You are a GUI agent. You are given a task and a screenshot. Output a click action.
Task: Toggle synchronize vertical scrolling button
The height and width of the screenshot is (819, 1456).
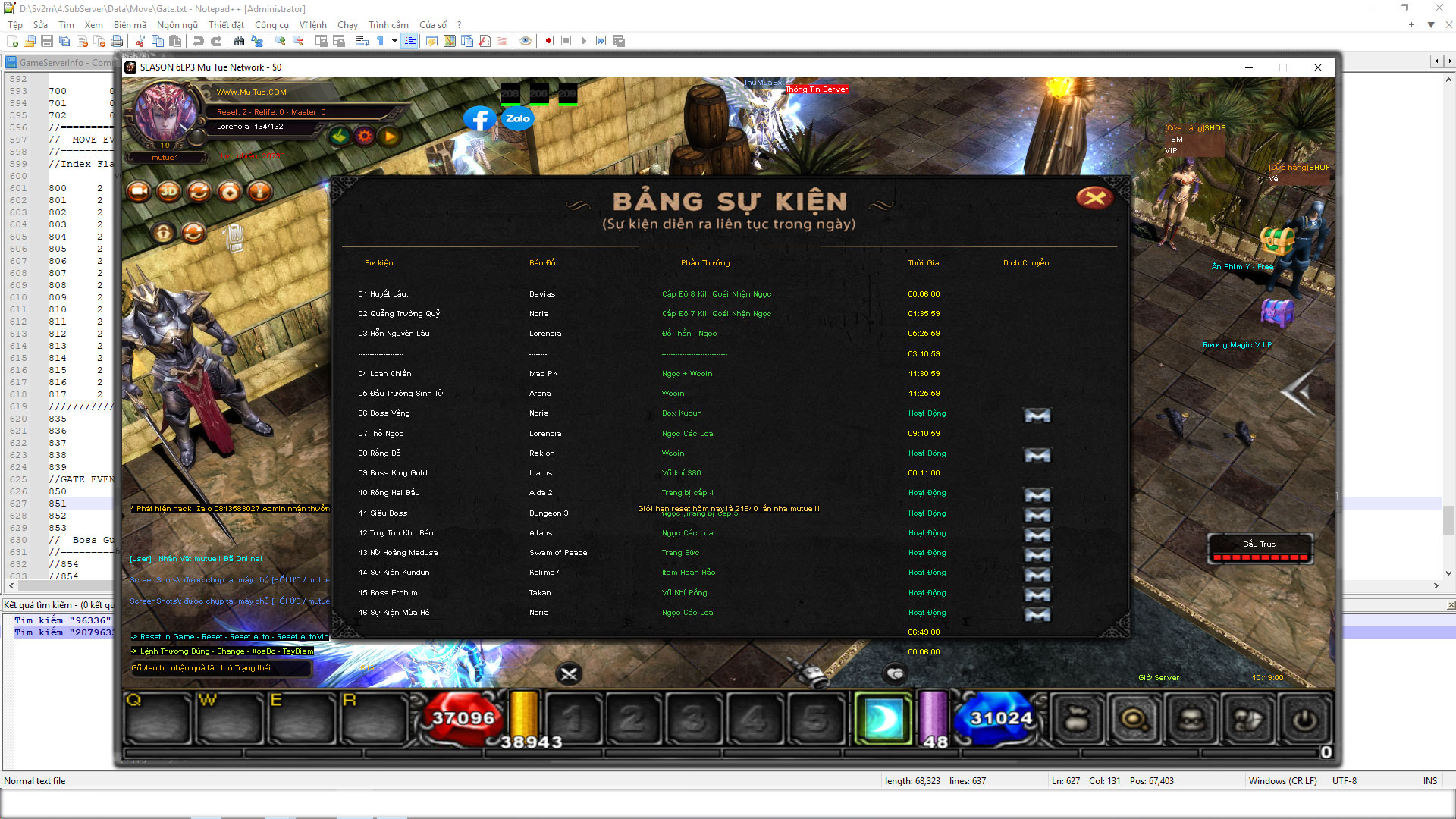(x=322, y=41)
